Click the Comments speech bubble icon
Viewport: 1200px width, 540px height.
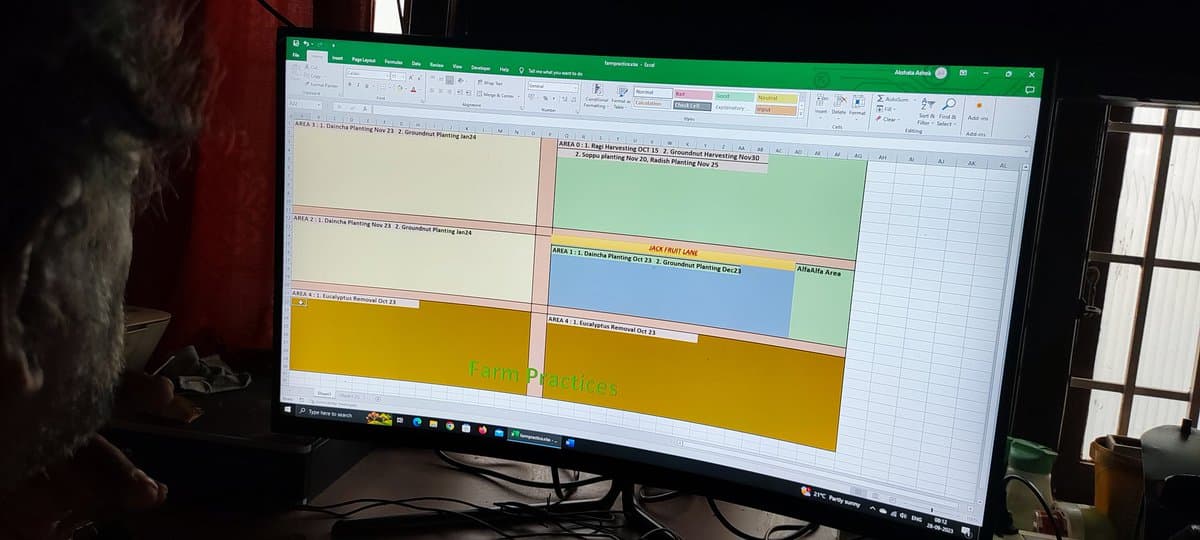(x=1029, y=90)
